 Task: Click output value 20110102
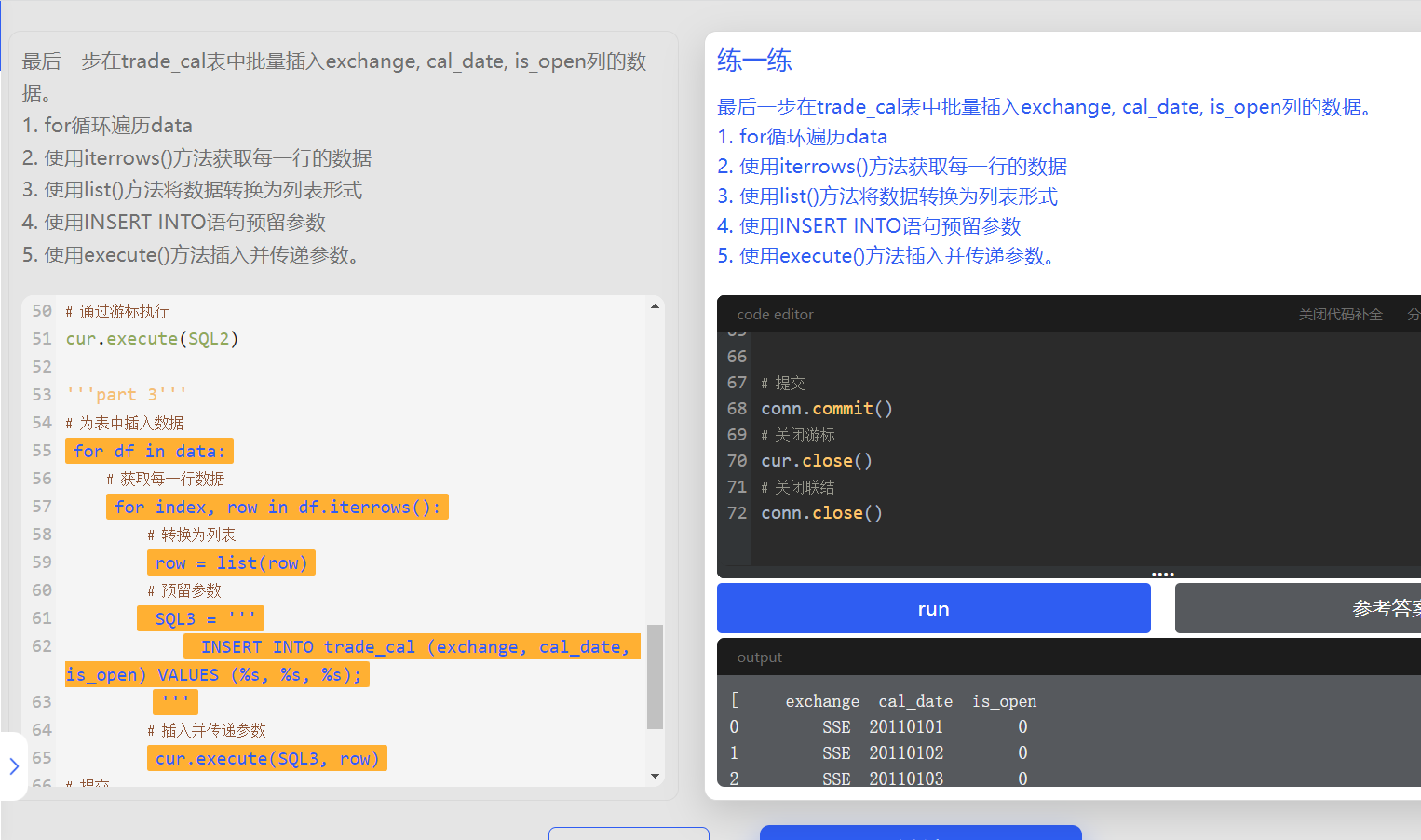point(906,752)
